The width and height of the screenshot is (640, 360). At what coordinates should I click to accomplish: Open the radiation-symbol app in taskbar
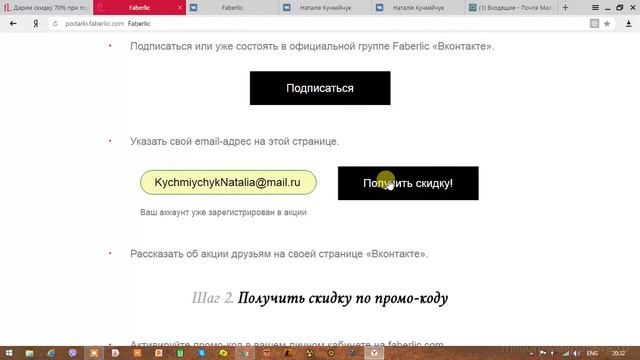point(309,353)
